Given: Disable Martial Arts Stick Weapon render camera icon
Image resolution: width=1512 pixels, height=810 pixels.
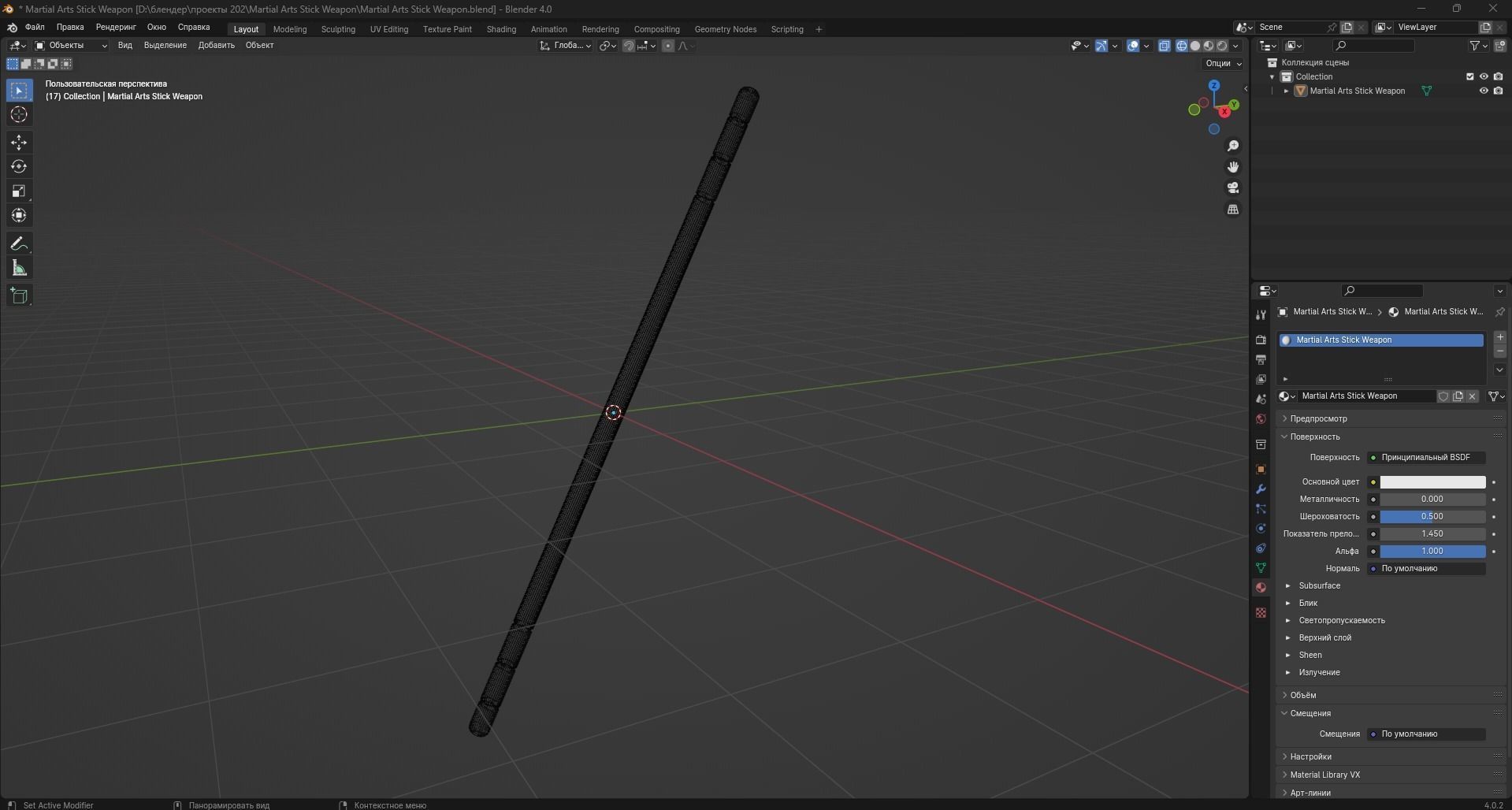Looking at the screenshot, I should pos(1498,91).
